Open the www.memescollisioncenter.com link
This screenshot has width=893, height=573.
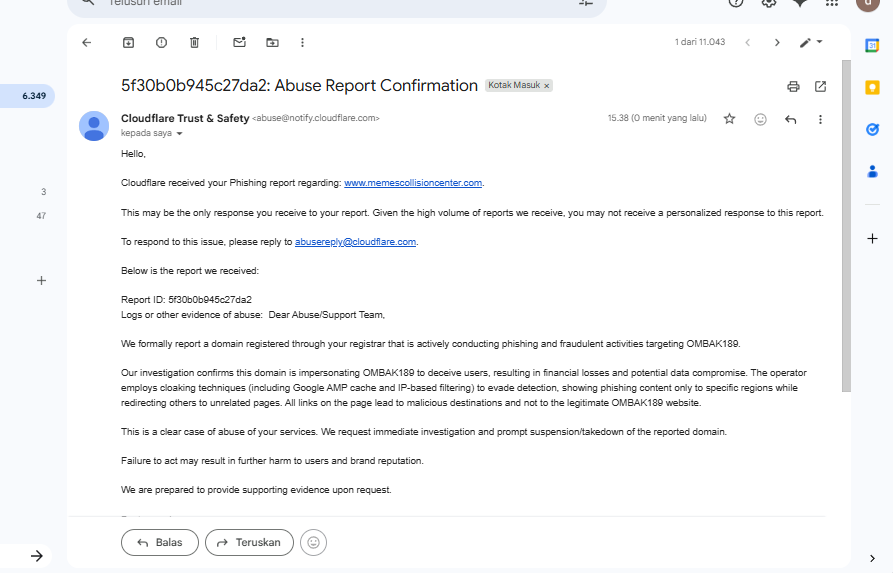tap(413, 183)
